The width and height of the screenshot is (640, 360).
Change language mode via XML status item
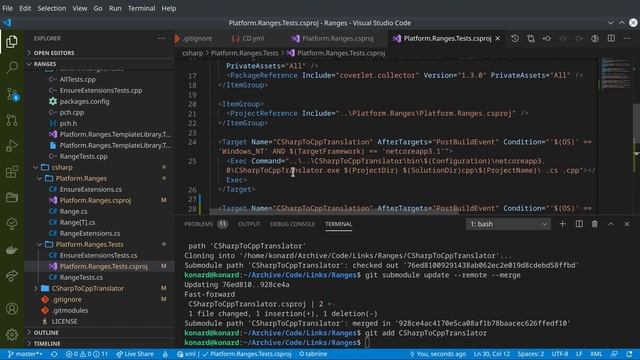(596, 354)
